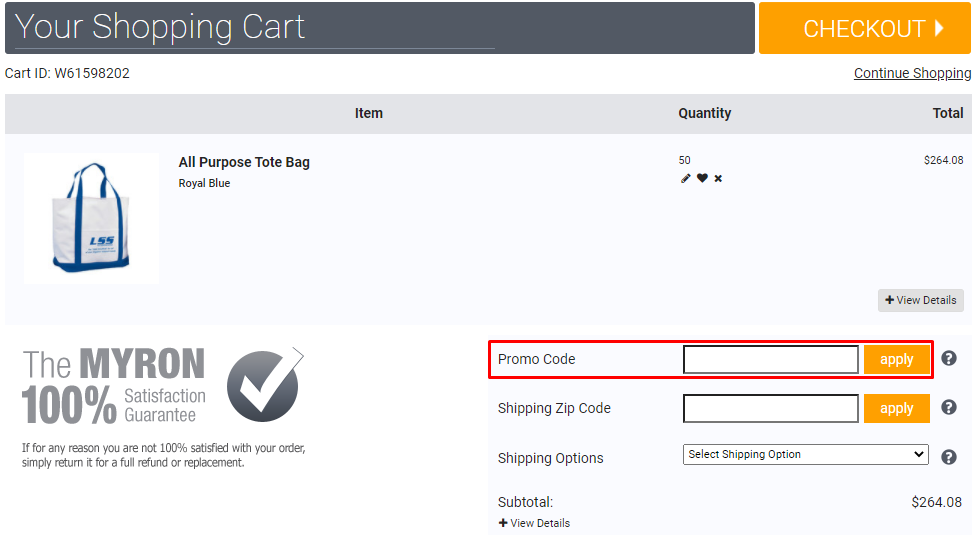Click the item total $264.08
This screenshot has width=976, height=535.
click(x=944, y=160)
